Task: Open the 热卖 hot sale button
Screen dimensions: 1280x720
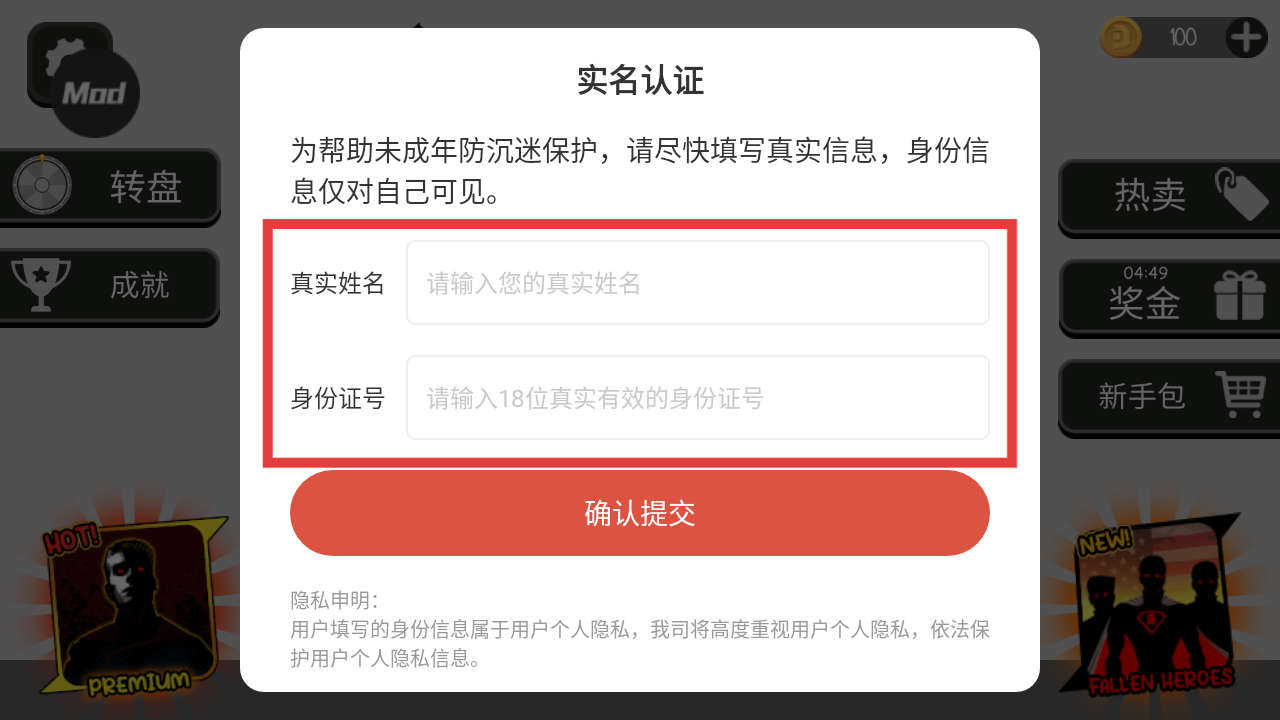Action: 1169,196
